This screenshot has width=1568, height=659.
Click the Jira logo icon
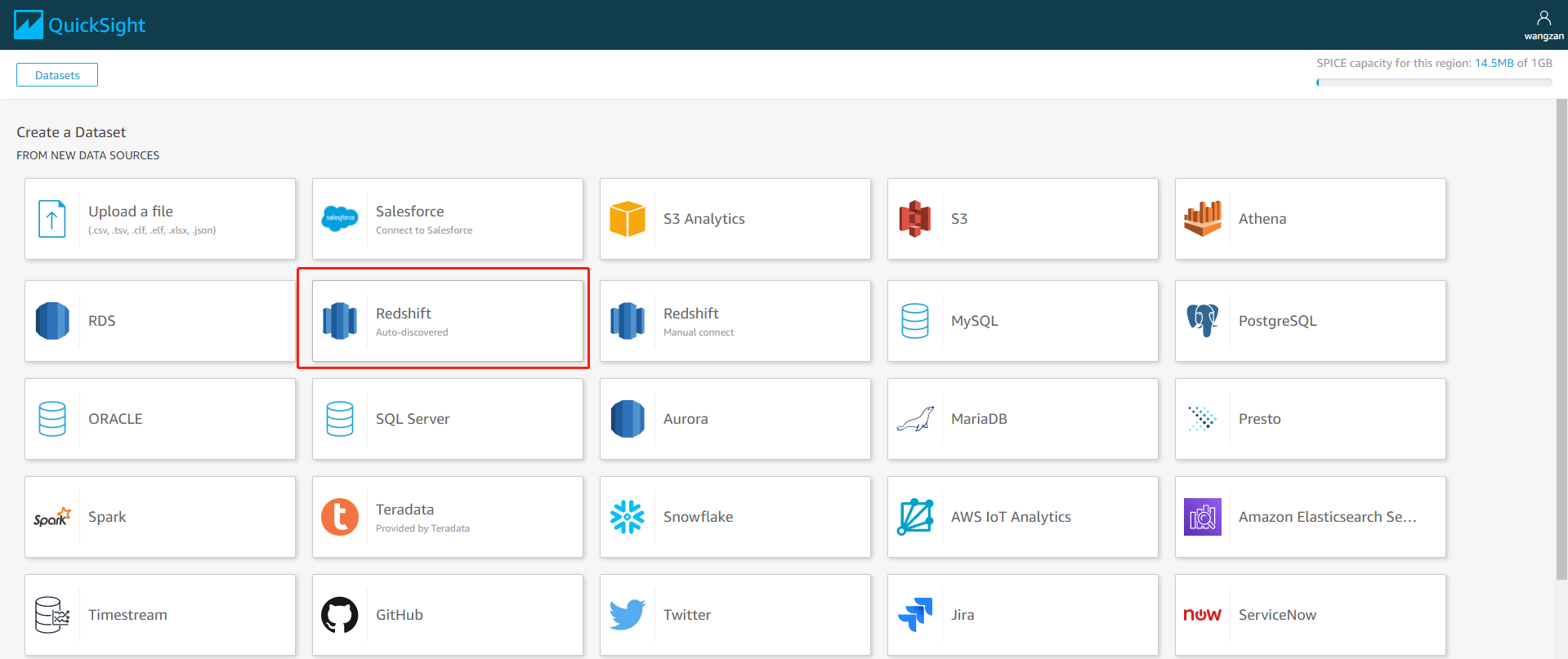click(x=915, y=615)
